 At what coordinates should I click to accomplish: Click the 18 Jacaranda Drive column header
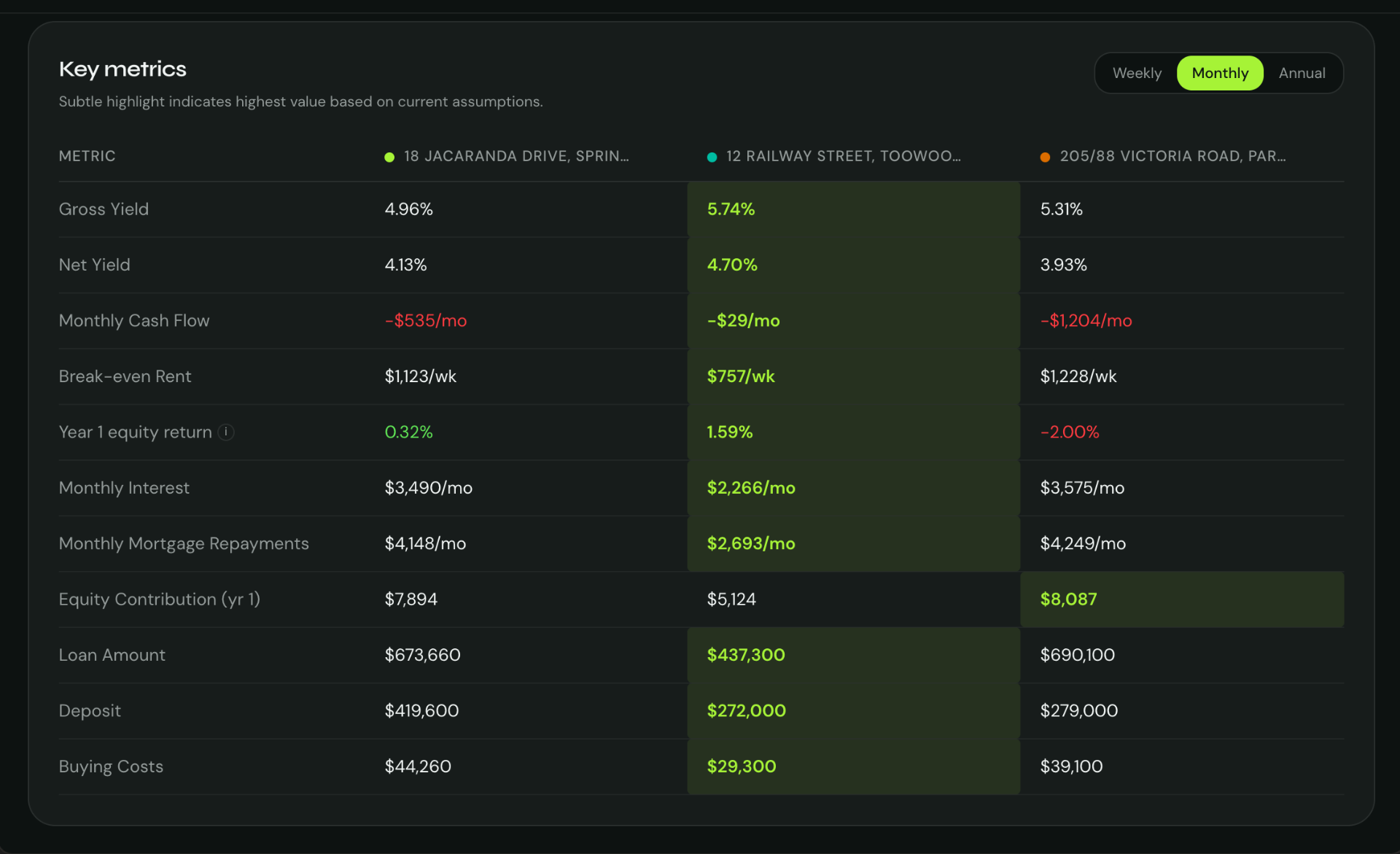516,156
